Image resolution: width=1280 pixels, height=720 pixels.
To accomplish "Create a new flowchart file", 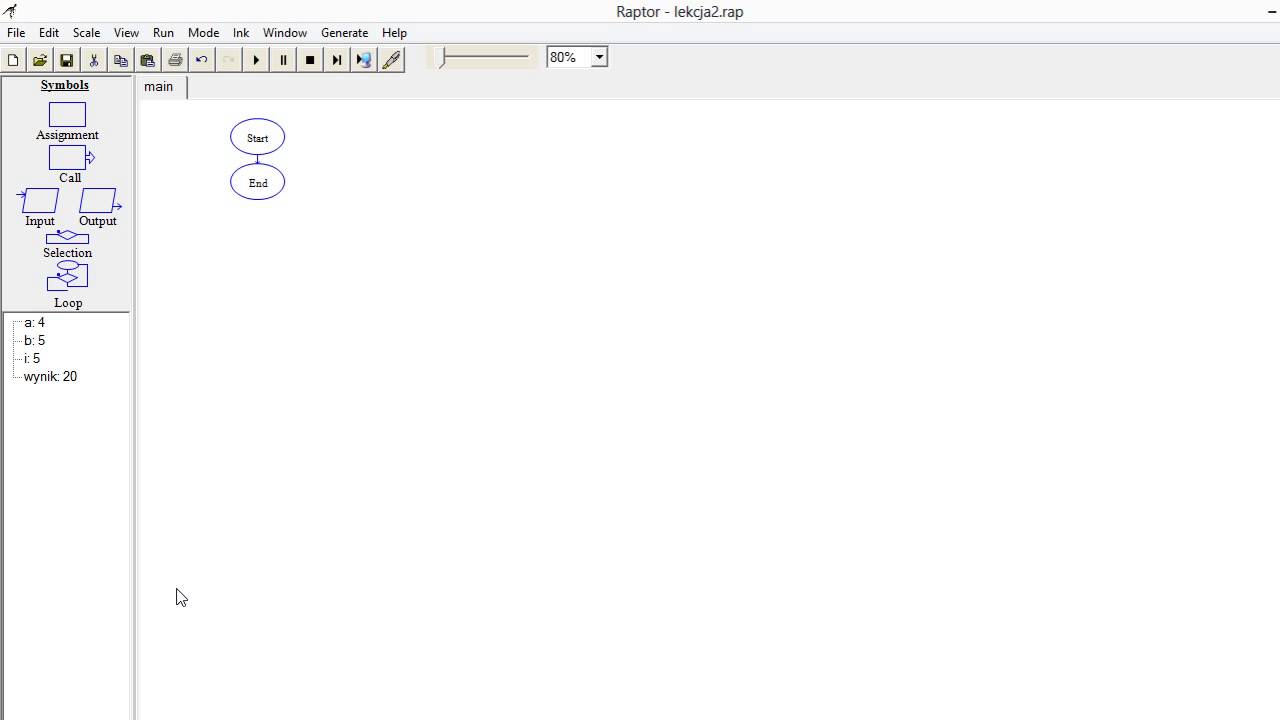I will pos(13,60).
